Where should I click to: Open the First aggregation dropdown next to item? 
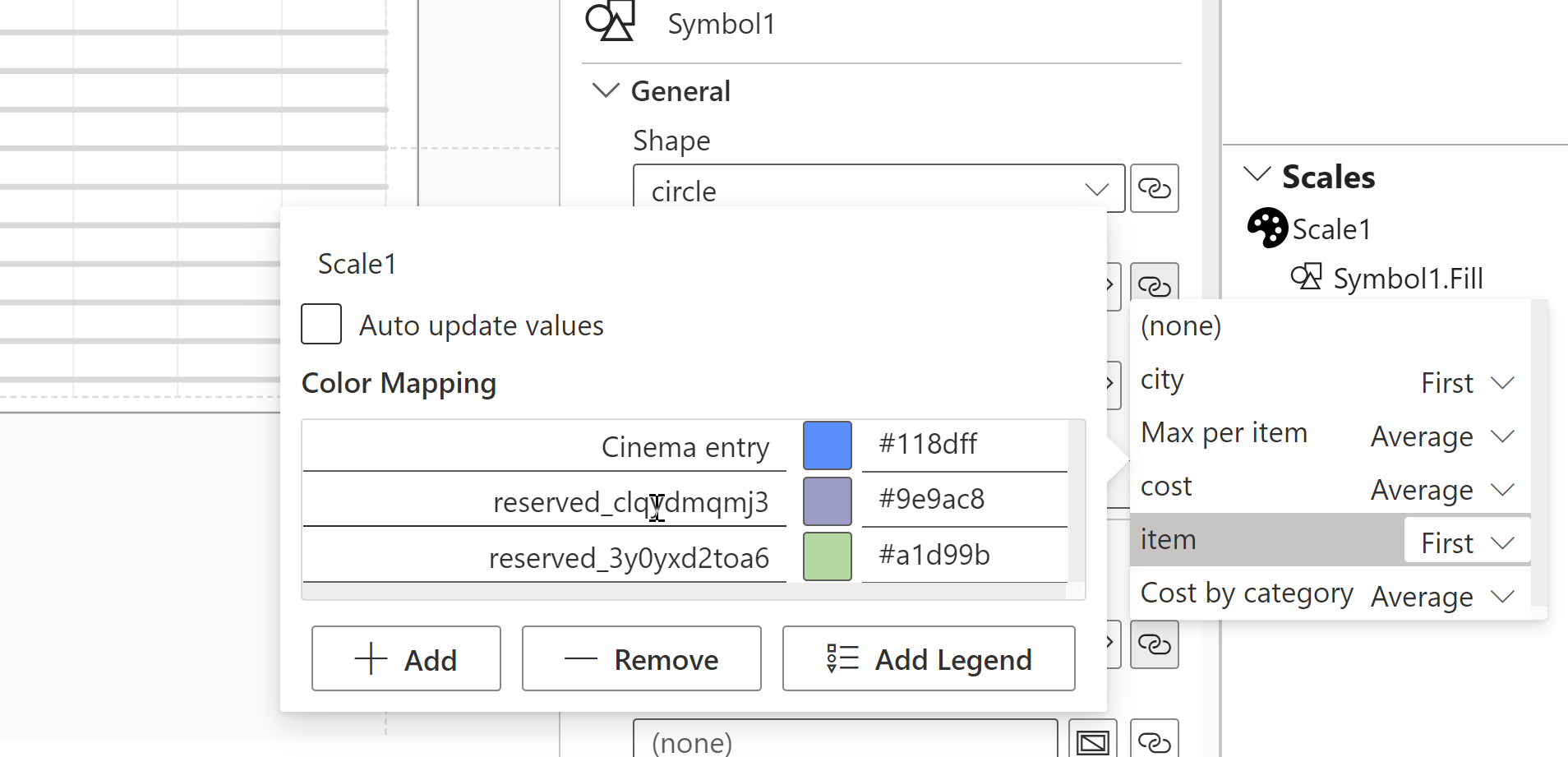(x=1466, y=542)
